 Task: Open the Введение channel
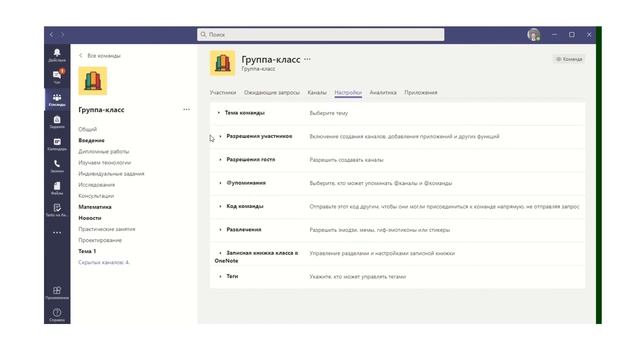tap(91, 140)
